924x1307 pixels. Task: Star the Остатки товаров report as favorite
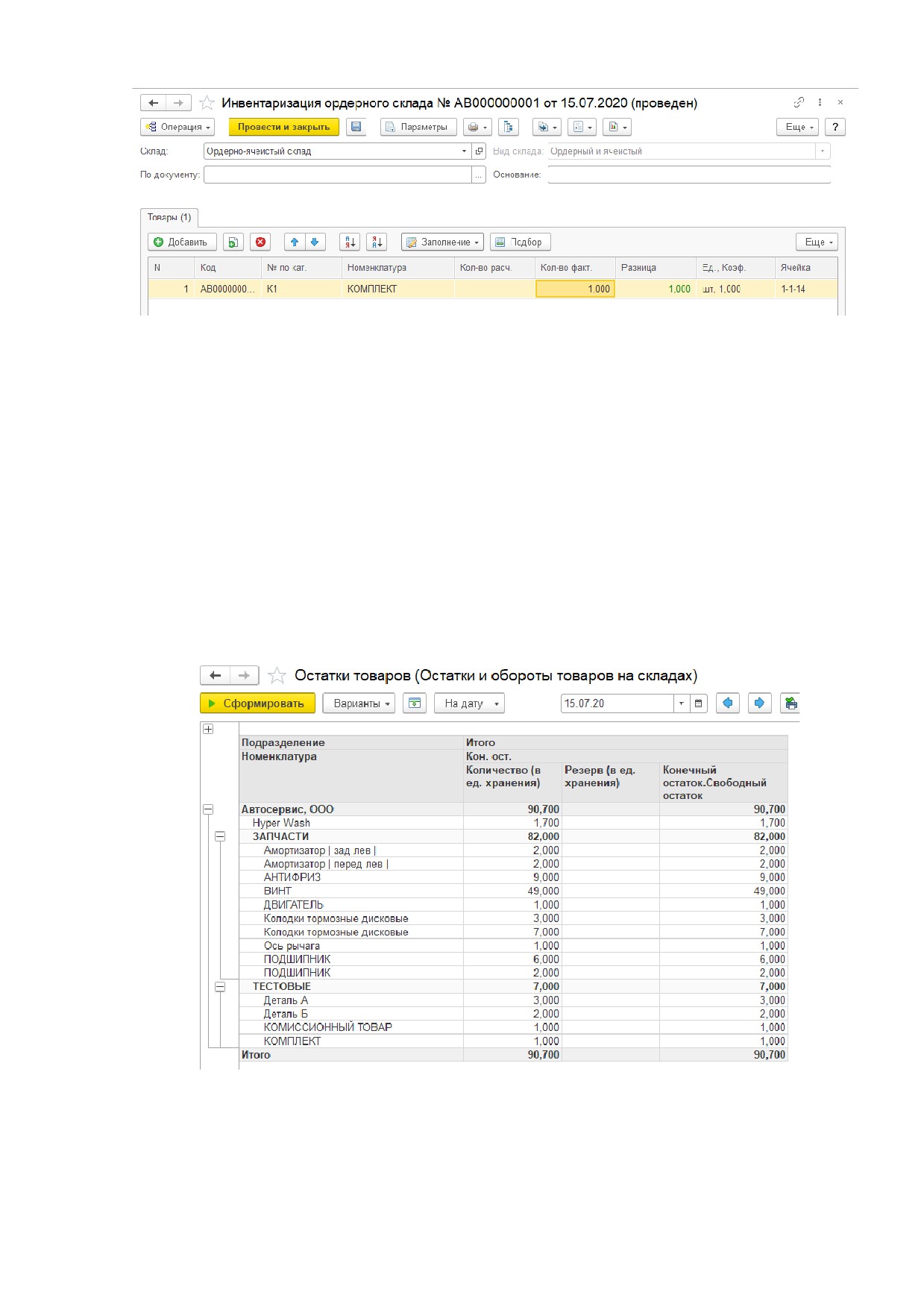point(277,676)
